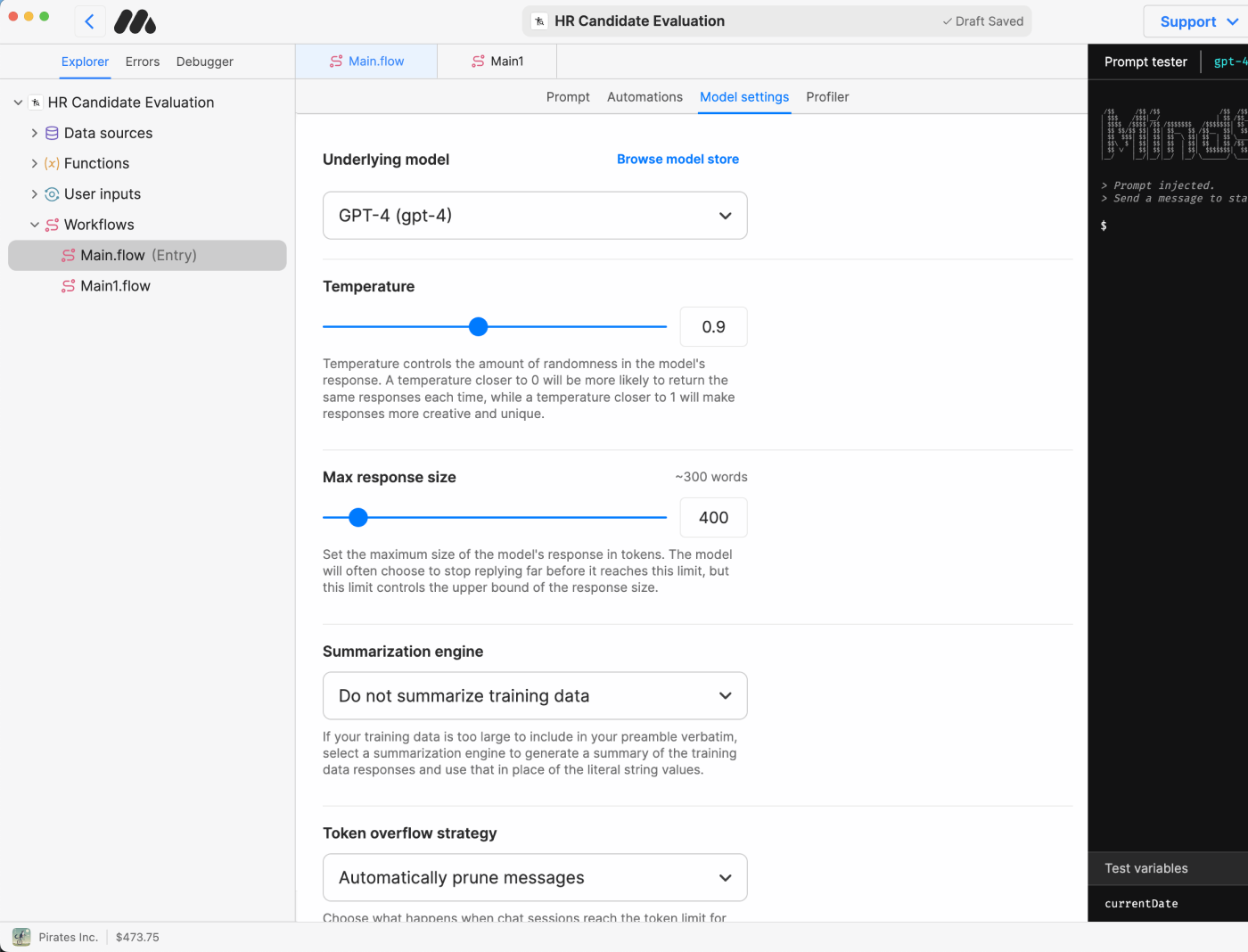Switch to the Automations tab
The height and width of the screenshot is (952, 1248).
[x=645, y=97]
